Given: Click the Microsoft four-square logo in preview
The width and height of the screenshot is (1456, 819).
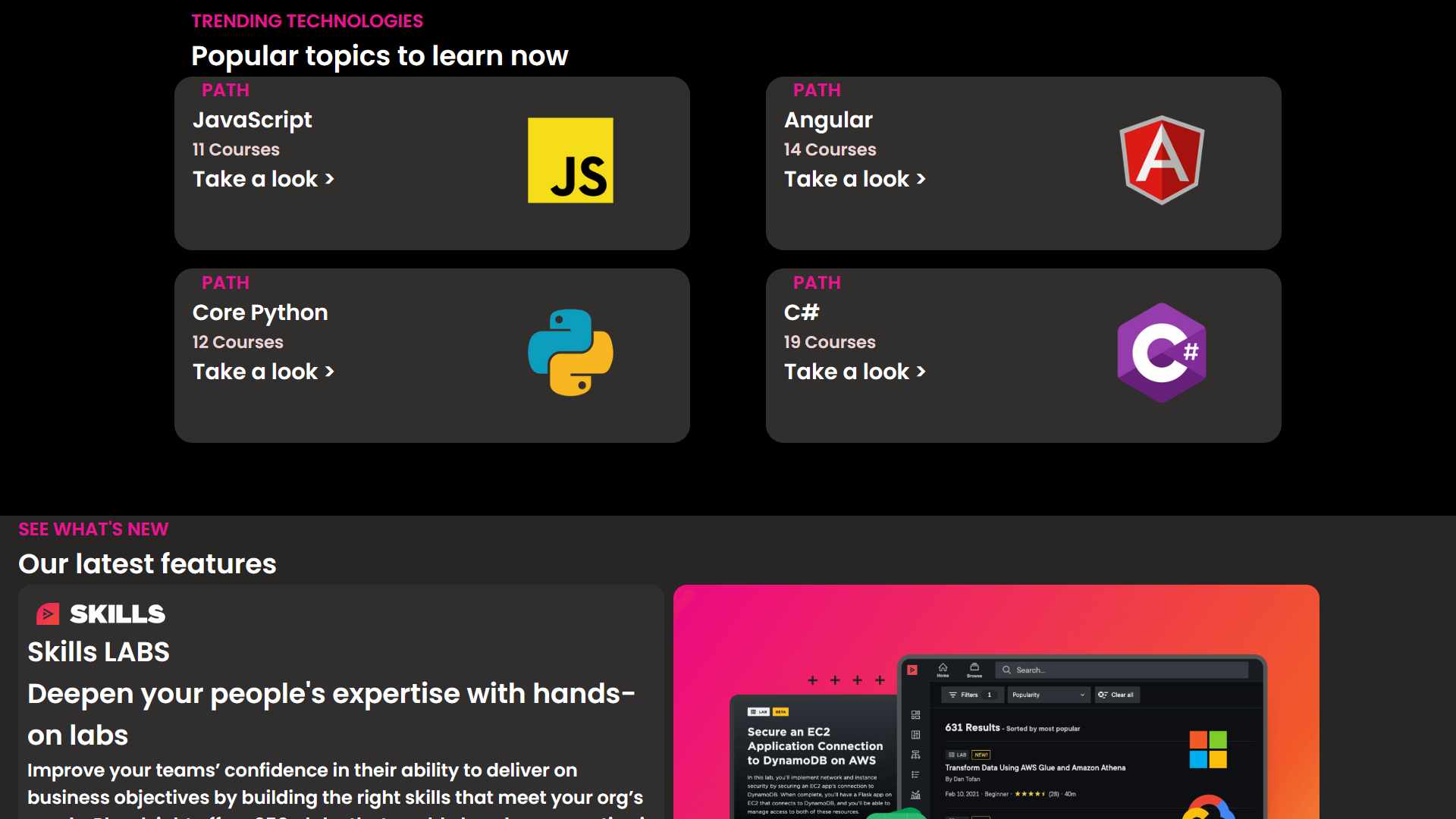Looking at the screenshot, I should [x=1208, y=749].
